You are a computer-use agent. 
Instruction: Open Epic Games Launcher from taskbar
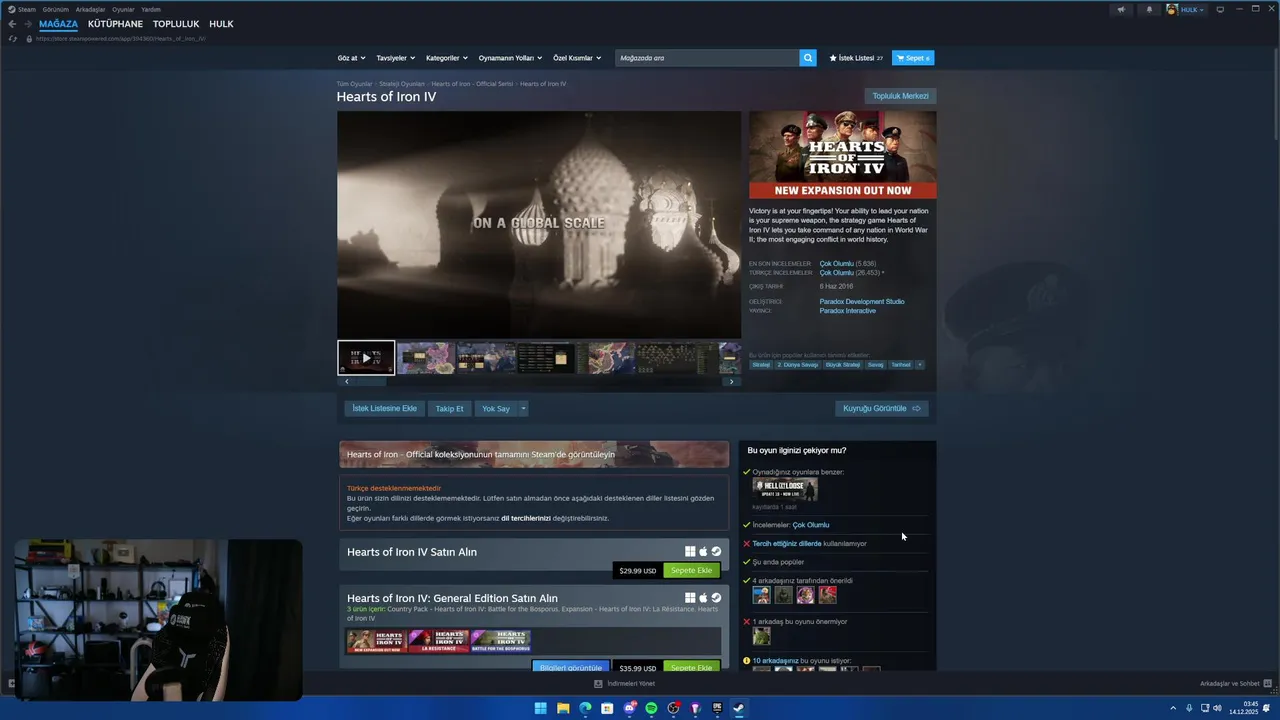[x=717, y=708]
